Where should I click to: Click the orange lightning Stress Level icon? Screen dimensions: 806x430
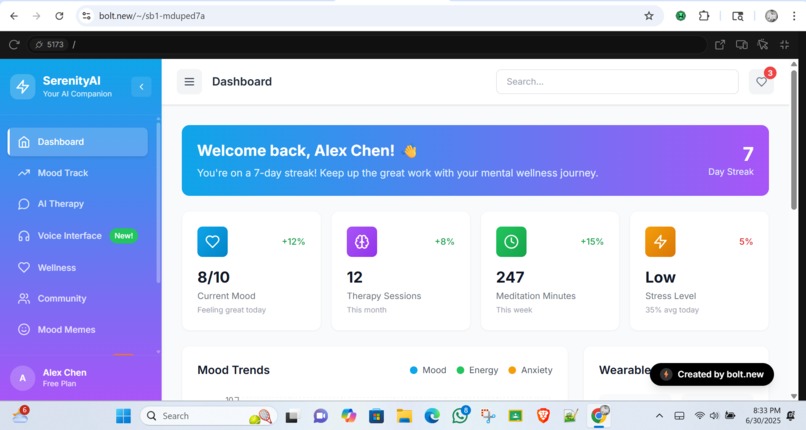coord(661,241)
